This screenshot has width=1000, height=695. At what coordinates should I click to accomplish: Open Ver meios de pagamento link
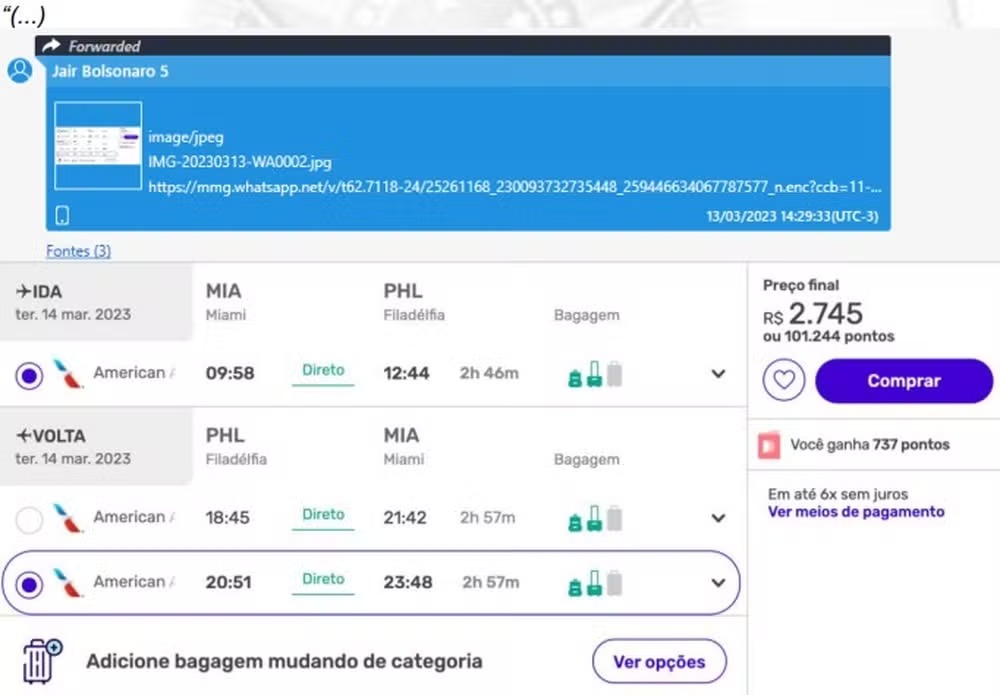pyautogui.click(x=855, y=512)
